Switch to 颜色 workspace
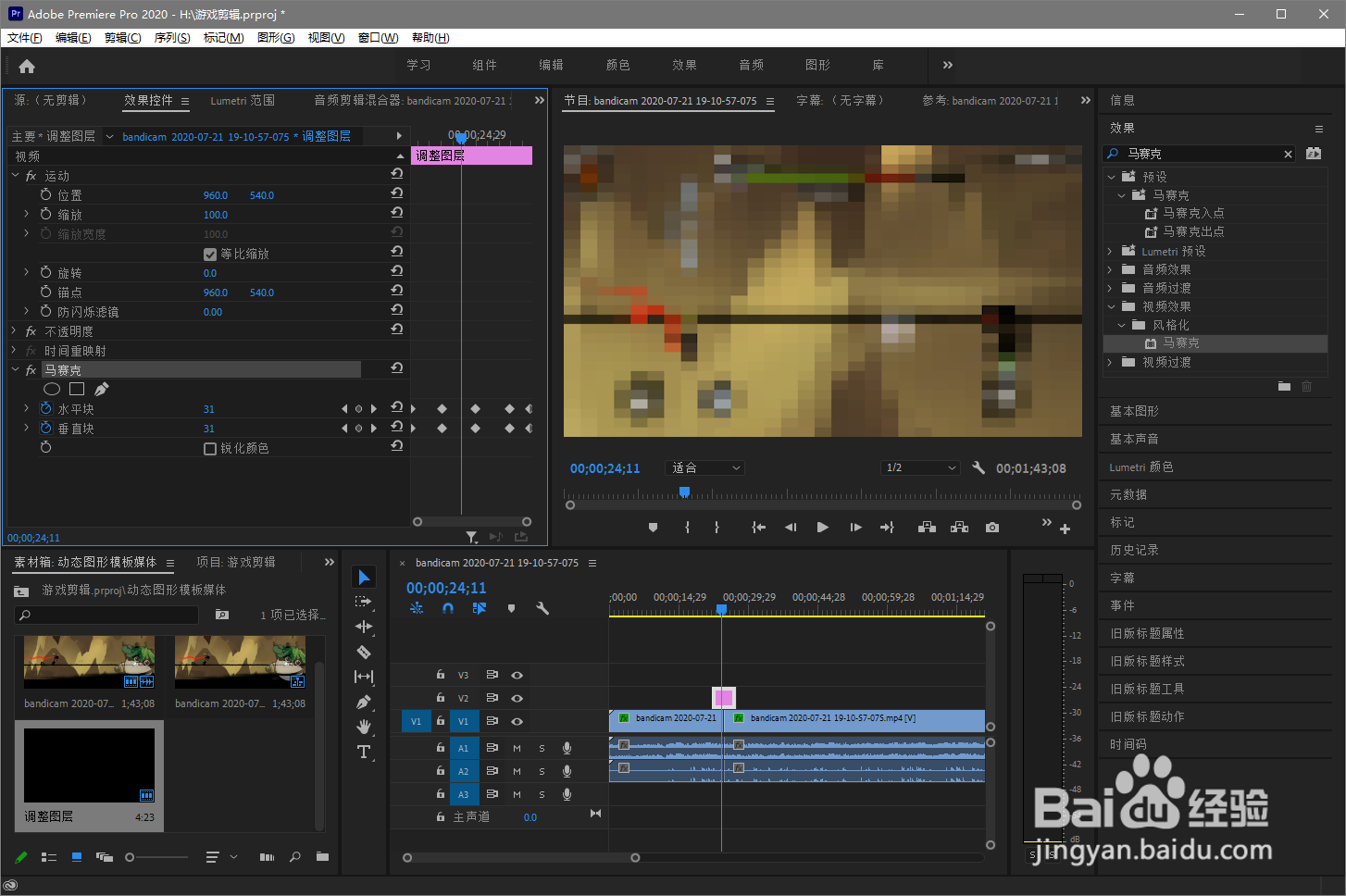1346x896 pixels. coord(617,65)
